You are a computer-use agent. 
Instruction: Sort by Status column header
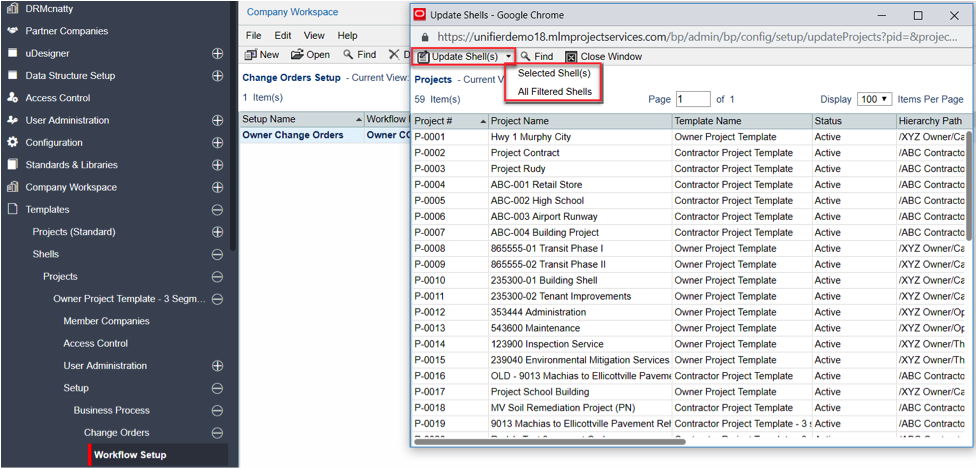pyautogui.click(x=854, y=121)
